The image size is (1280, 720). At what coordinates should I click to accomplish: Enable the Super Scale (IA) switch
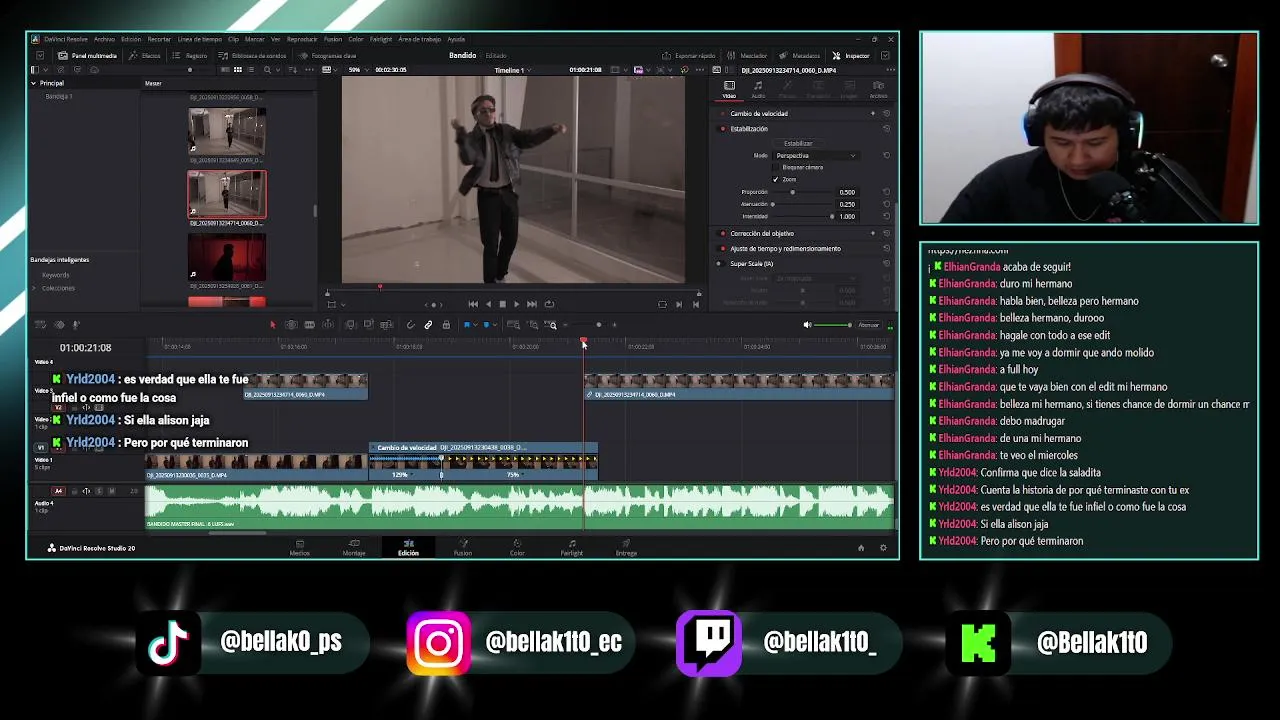coord(718,264)
